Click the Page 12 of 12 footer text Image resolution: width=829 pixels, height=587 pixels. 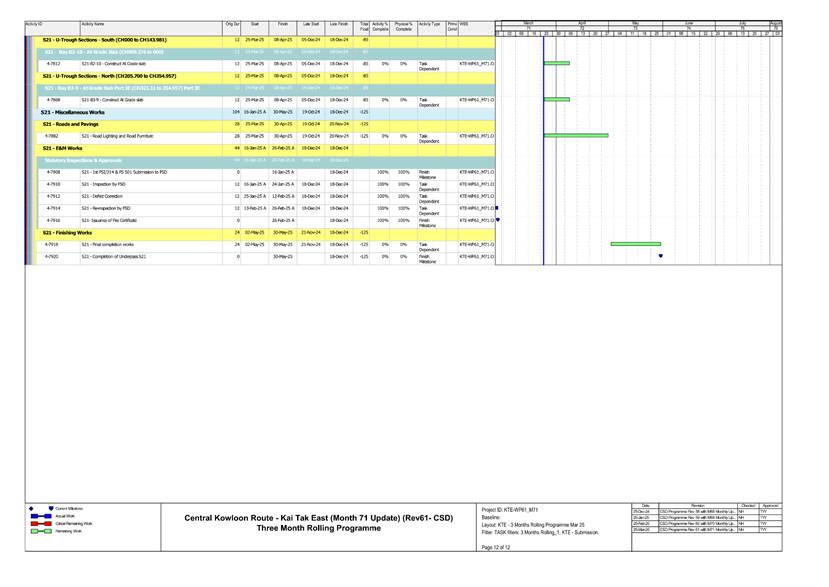click(500, 548)
